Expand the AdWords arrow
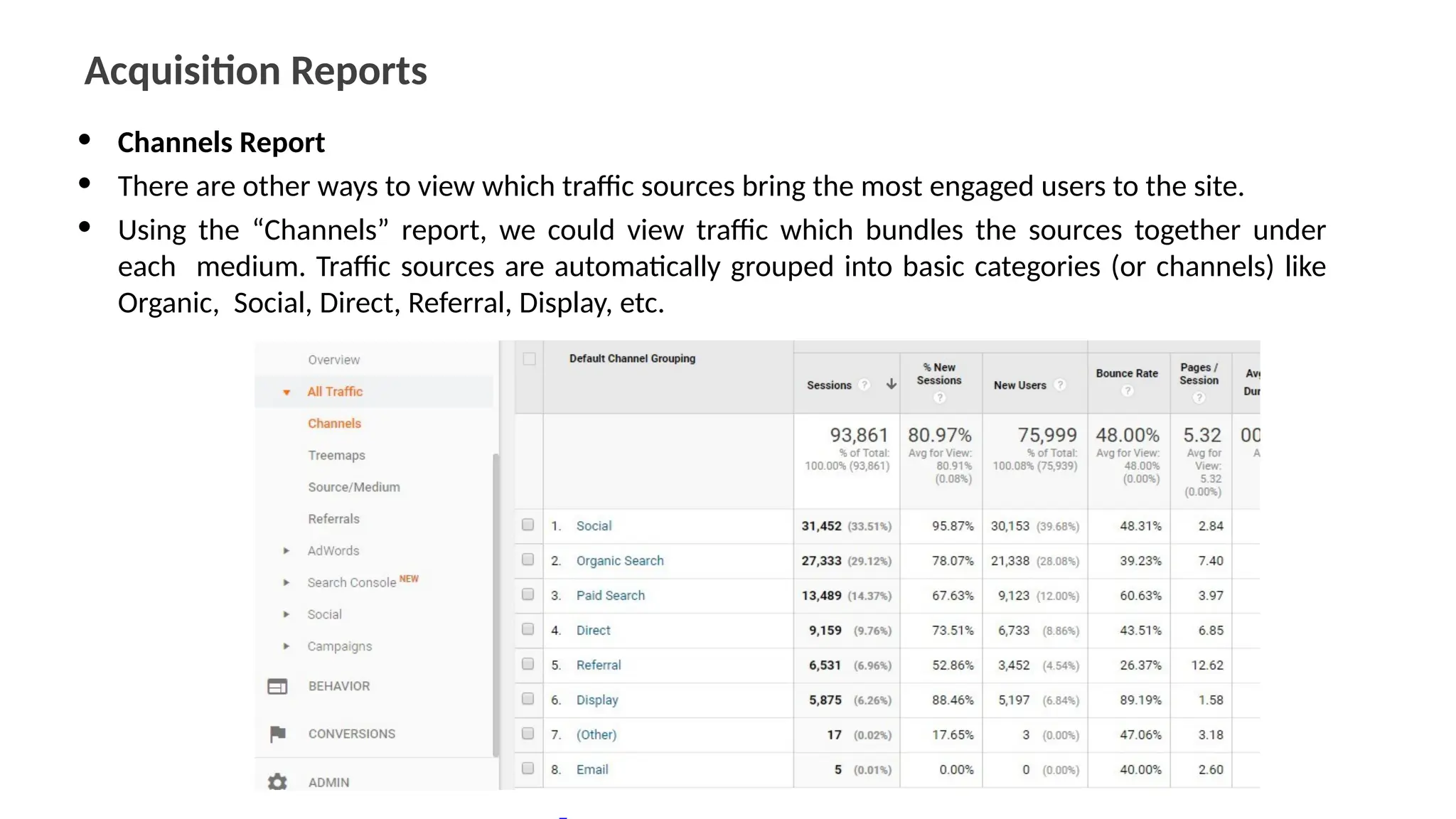The height and width of the screenshot is (819, 1456). 286,551
